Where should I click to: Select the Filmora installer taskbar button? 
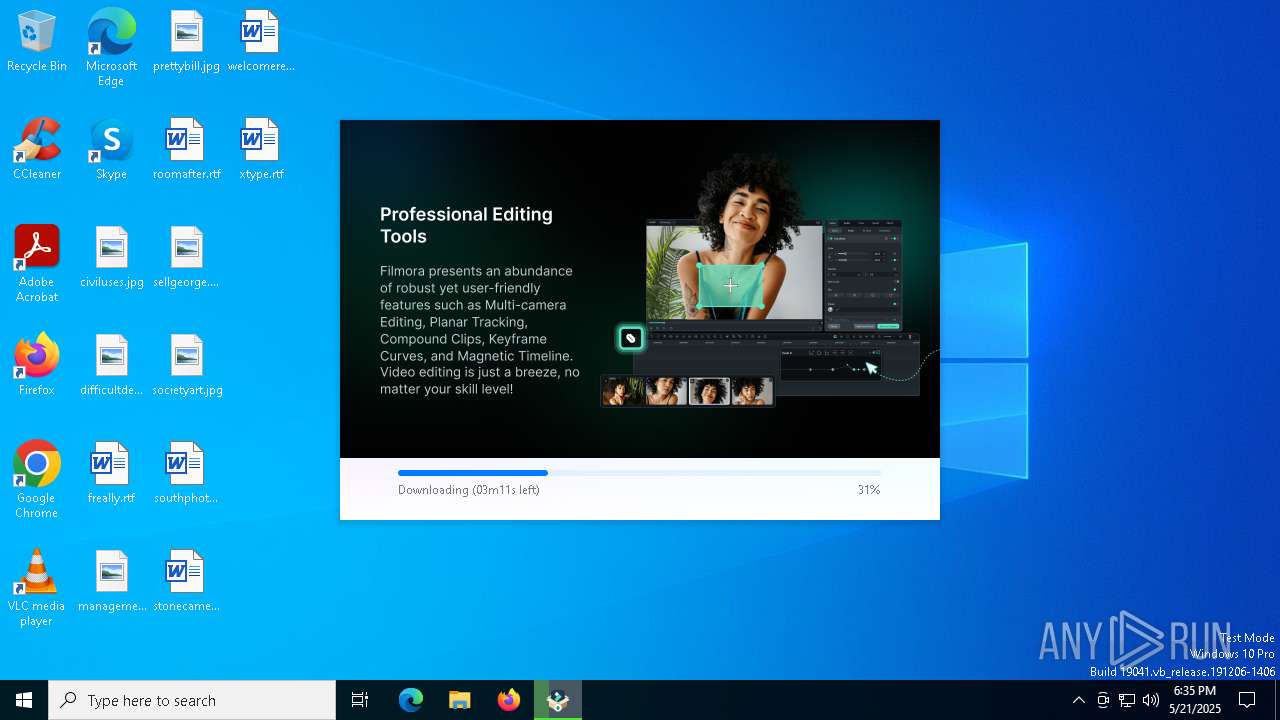coord(558,700)
